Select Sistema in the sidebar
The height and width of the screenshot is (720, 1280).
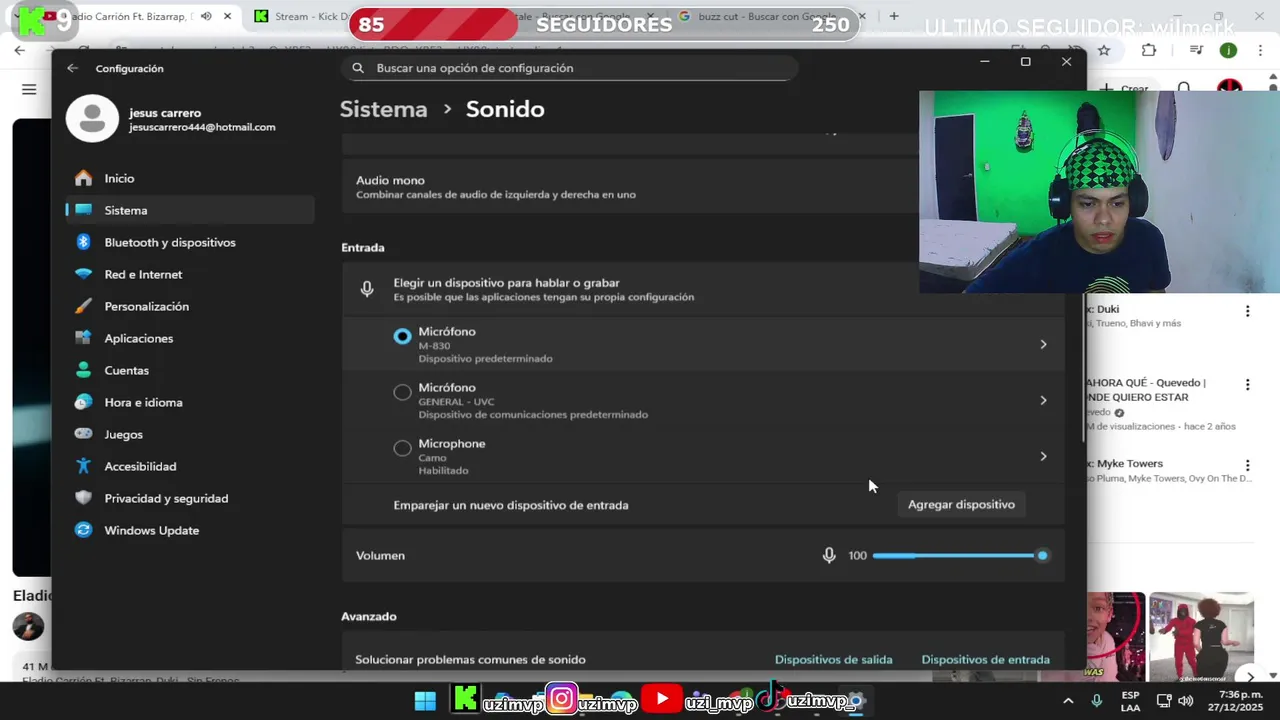point(190,210)
